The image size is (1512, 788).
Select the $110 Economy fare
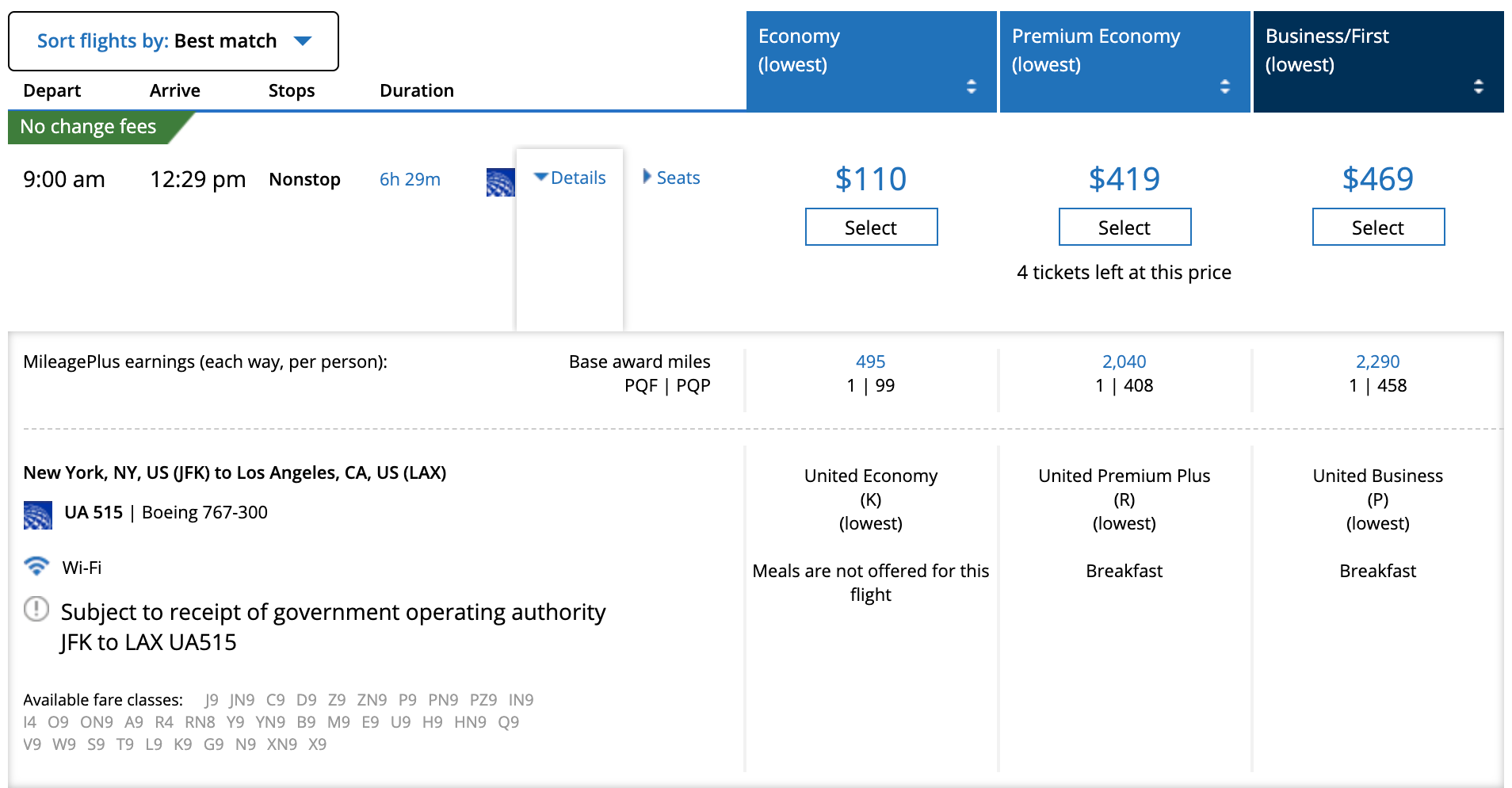[x=872, y=228]
